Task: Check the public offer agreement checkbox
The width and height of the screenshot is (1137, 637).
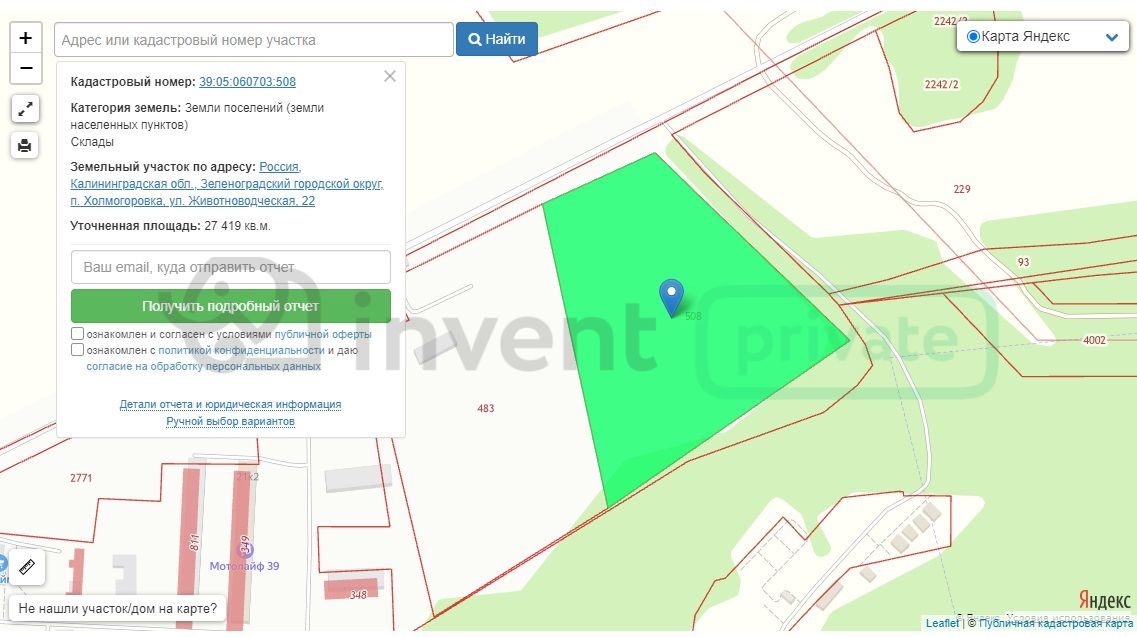Action: click(x=77, y=334)
